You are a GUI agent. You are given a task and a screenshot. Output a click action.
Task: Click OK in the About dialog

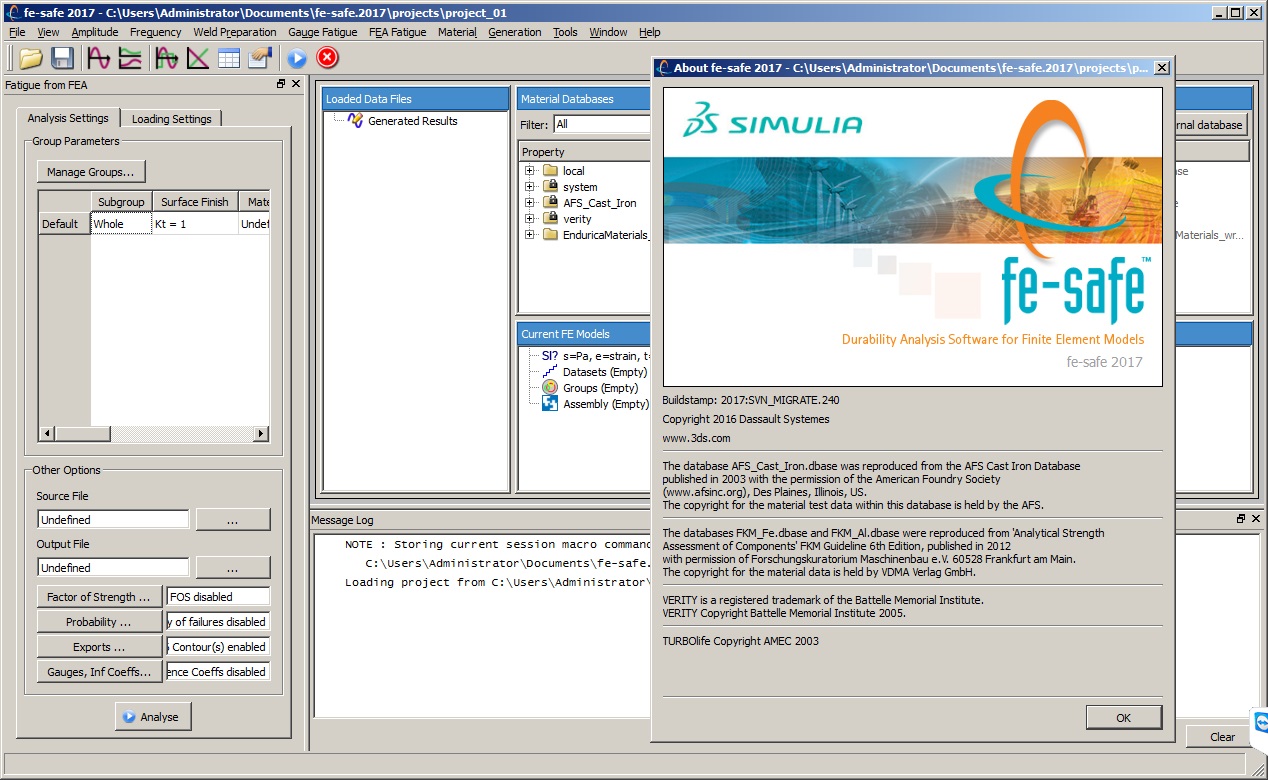pyautogui.click(x=1123, y=718)
